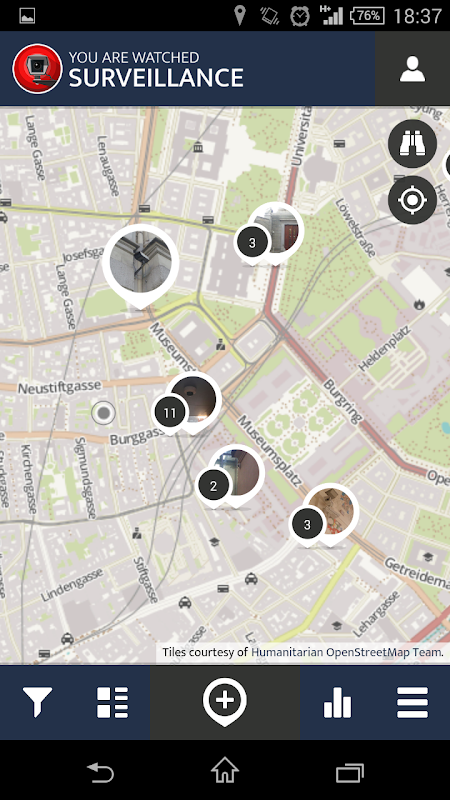This screenshot has height=800, width=450.
Task: Open cluster marker with 2 cameras
Action: [x=213, y=485]
